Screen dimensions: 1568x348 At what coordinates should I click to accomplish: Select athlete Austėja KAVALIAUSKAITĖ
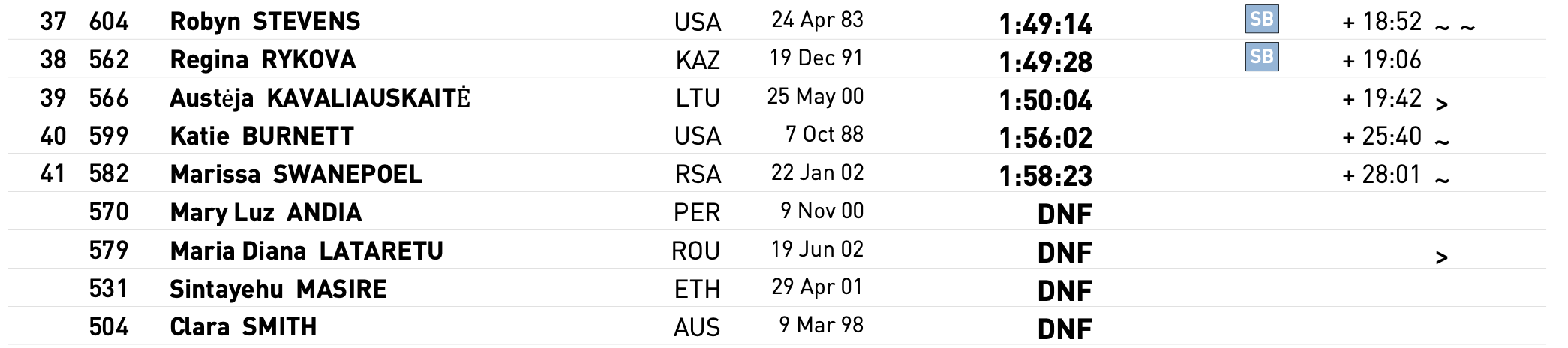tap(320, 98)
